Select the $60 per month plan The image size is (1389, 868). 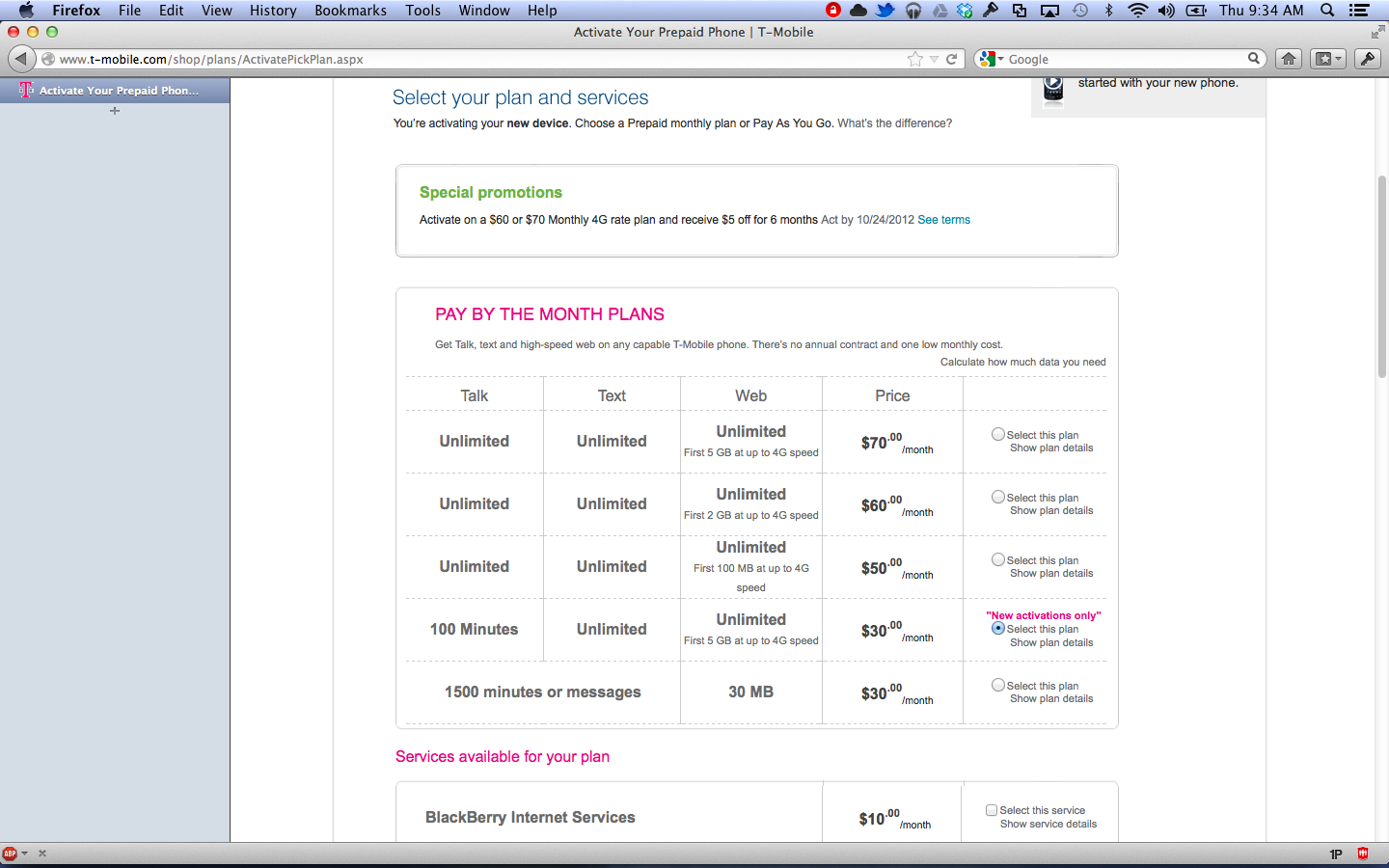coord(998,498)
